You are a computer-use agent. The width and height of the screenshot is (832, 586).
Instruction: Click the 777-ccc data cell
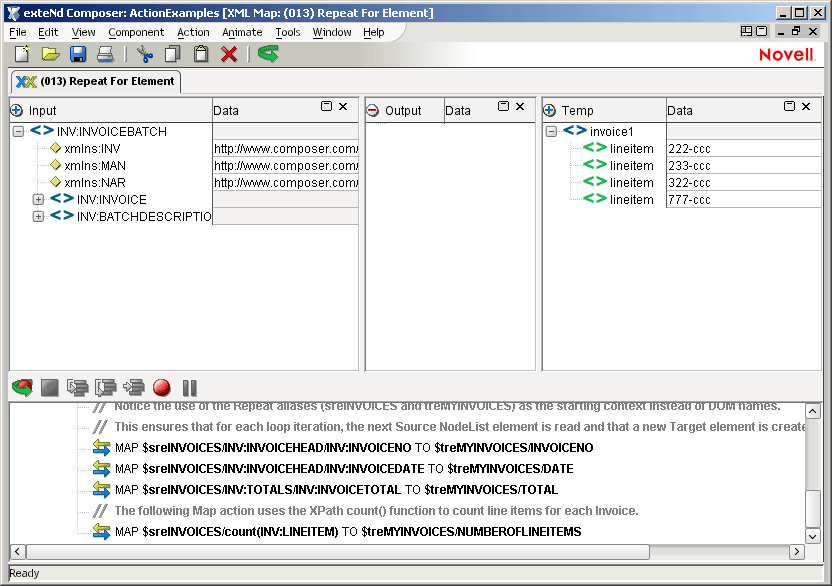click(x=744, y=200)
